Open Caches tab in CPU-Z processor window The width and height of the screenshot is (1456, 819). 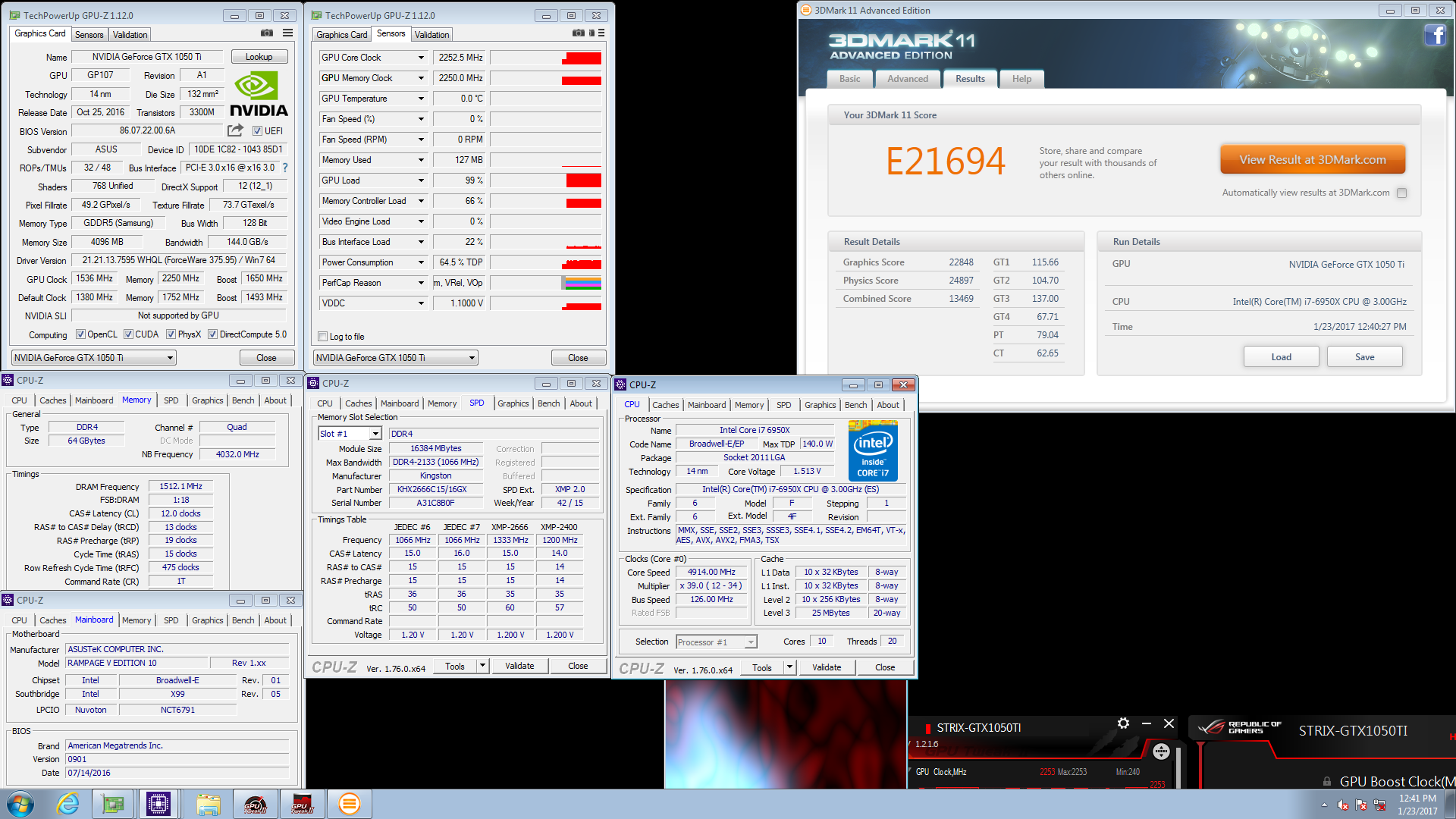665,405
